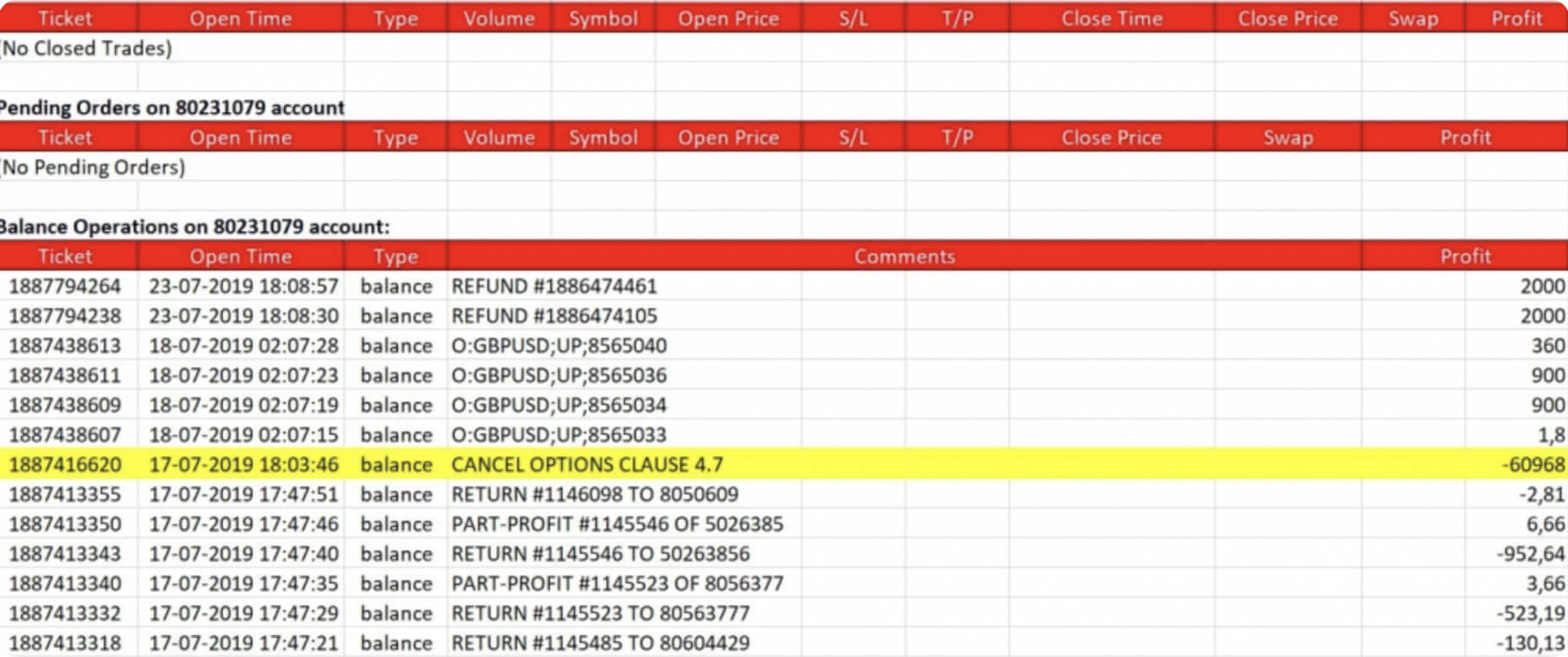
Task: Click comment 'RETURN #1145523 TO 80563777'
Action: pos(601,613)
